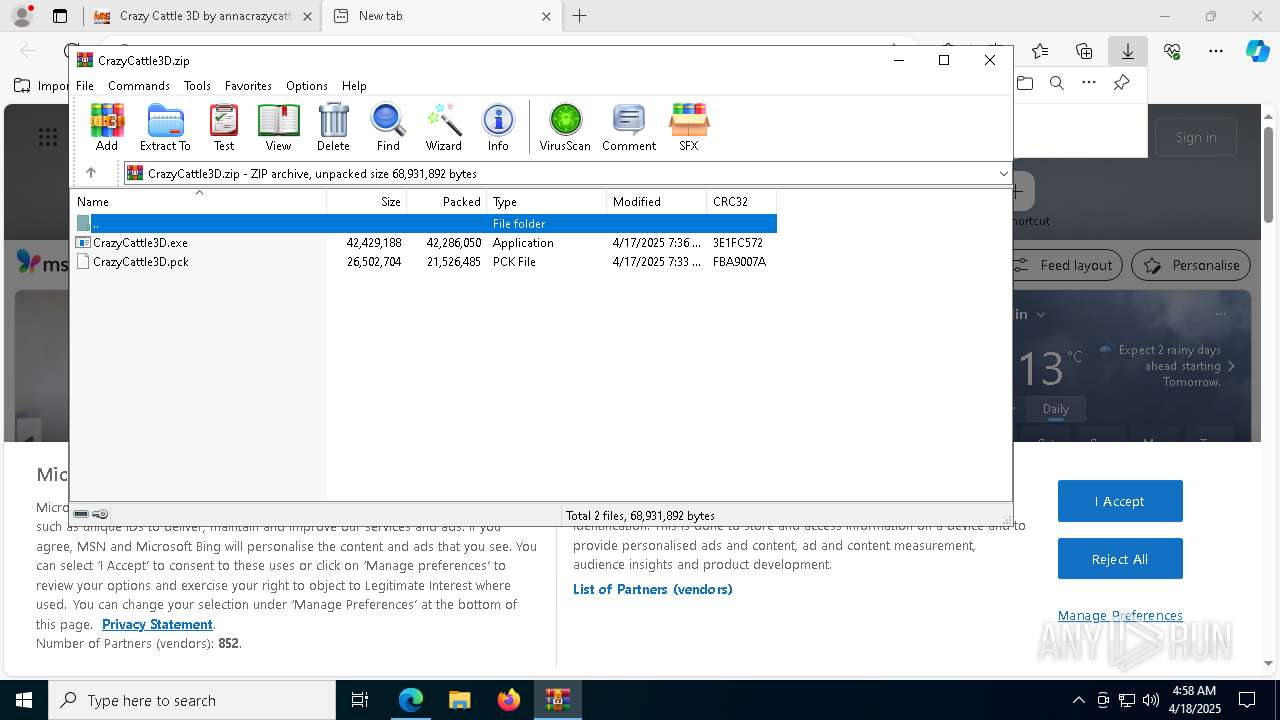Open Manage Preferences link
This screenshot has height=720, width=1280.
(1120, 615)
